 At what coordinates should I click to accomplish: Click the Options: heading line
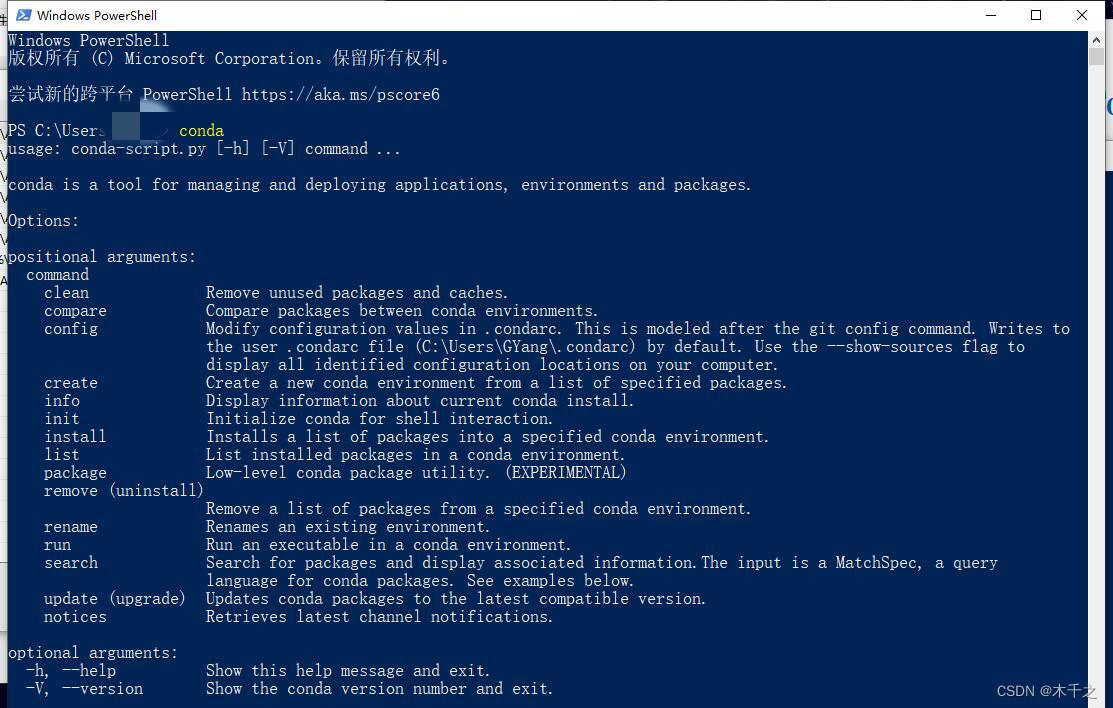[42, 220]
